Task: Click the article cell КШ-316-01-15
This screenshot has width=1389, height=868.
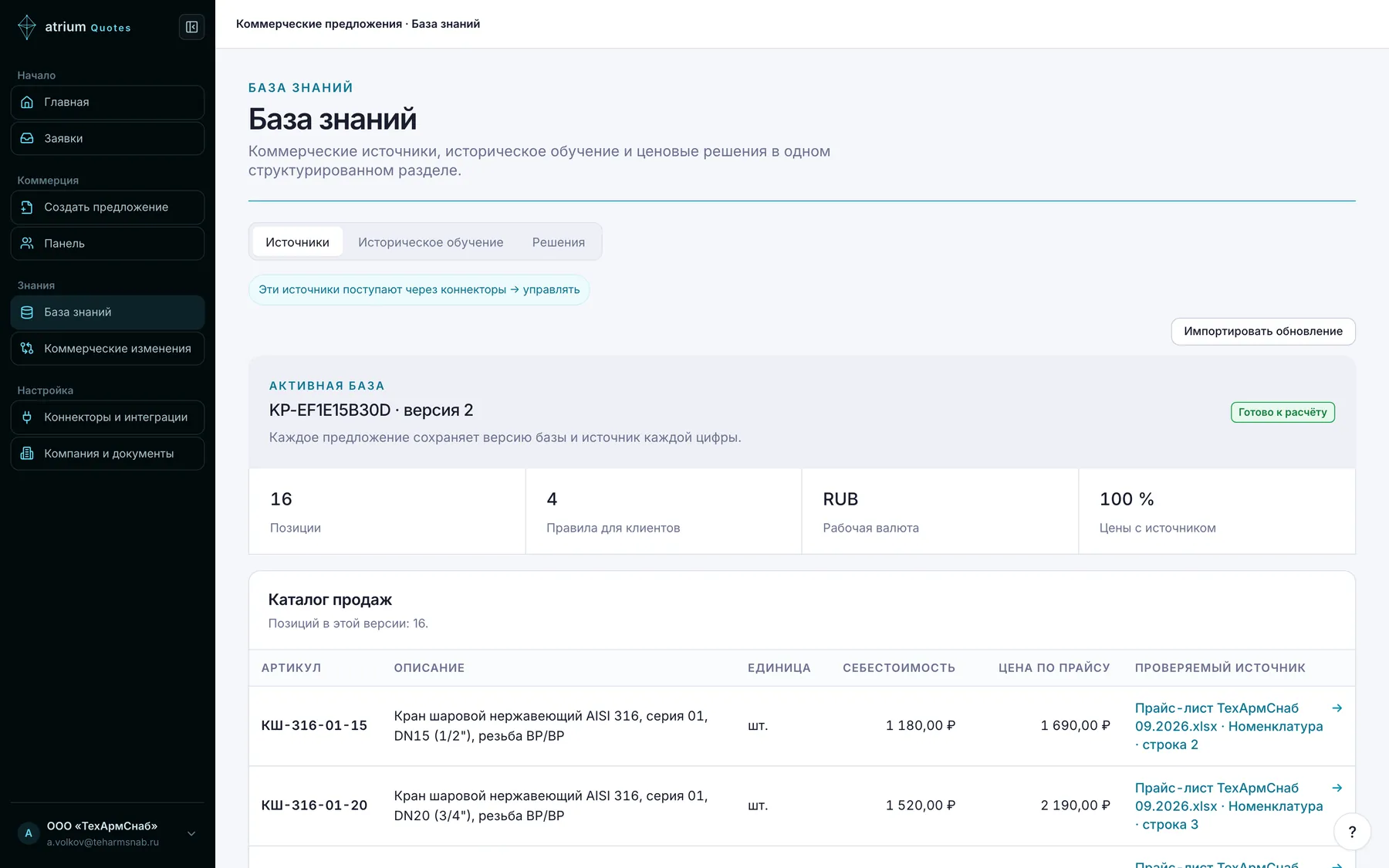Action: point(314,725)
